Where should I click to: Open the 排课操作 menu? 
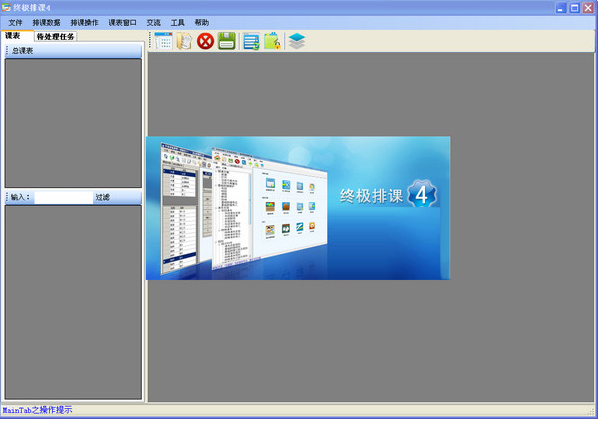pos(84,23)
